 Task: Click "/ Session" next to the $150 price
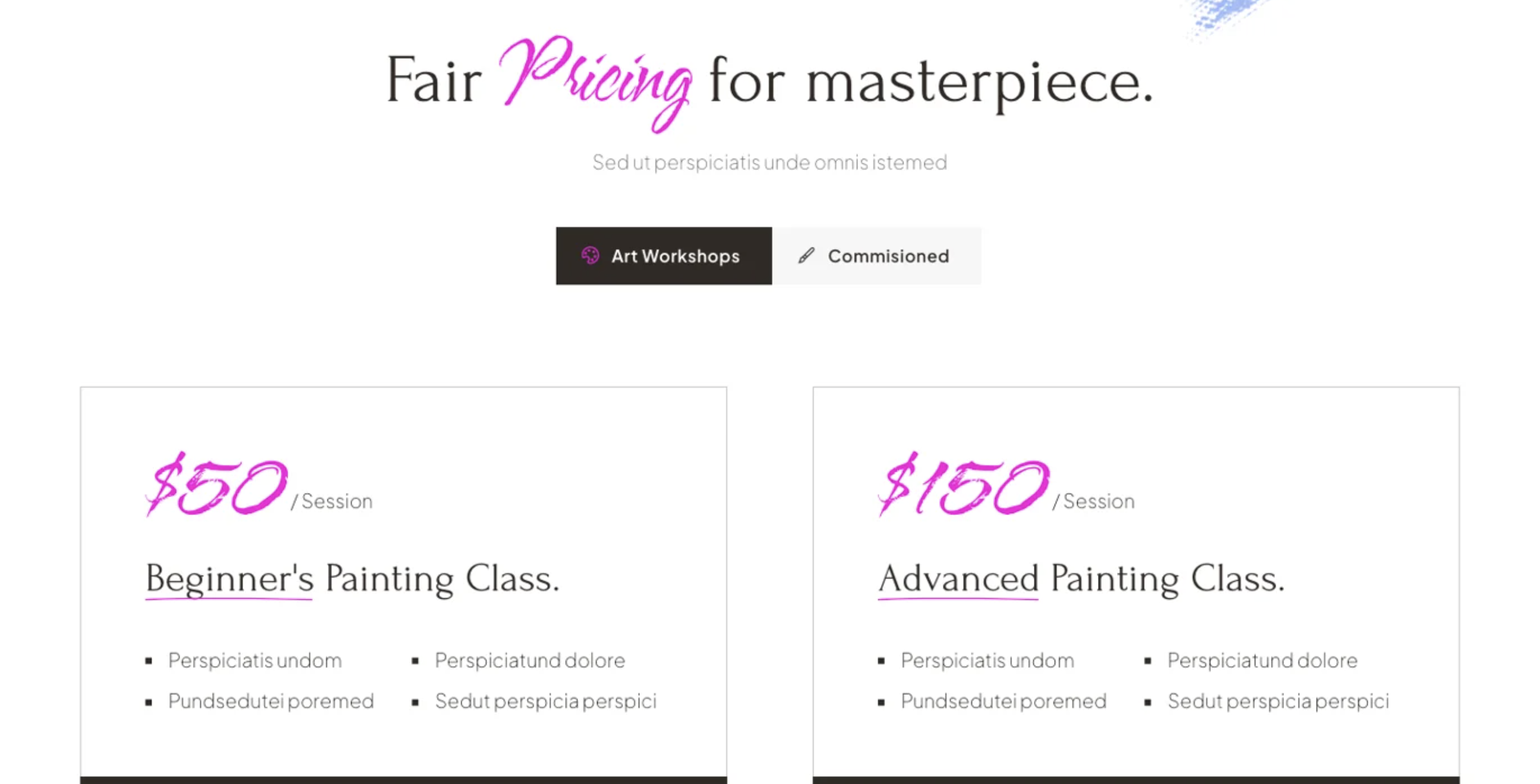pyautogui.click(x=1094, y=501)
